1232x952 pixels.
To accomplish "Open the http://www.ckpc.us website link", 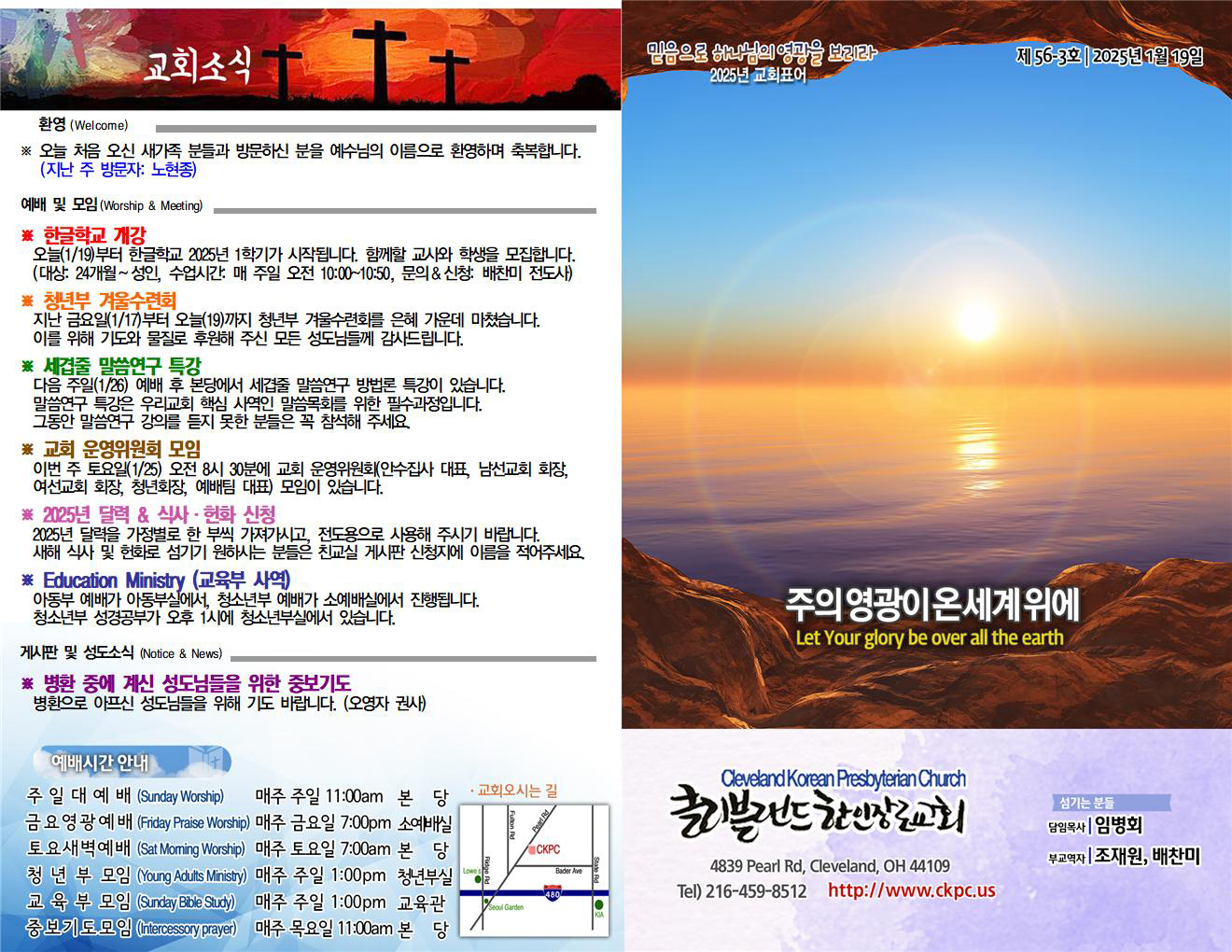I will pos(911,890).
